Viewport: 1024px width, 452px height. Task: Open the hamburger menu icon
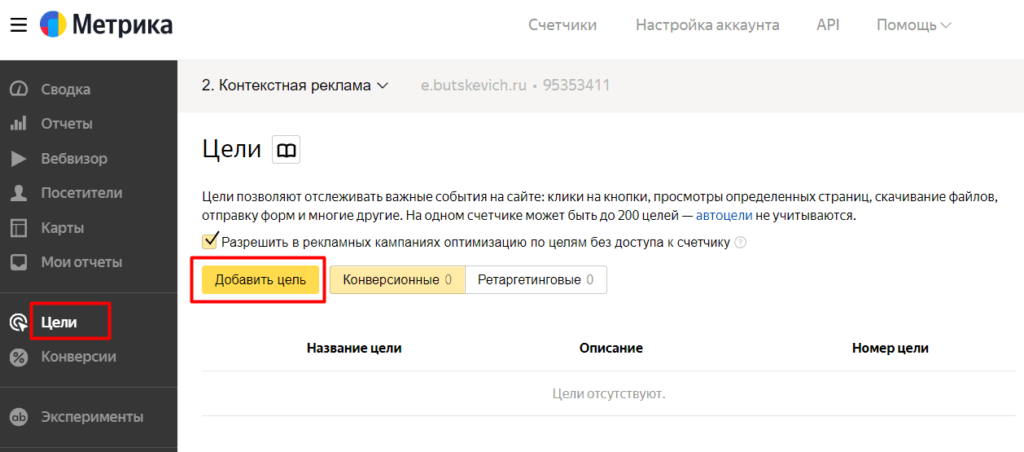pyautogui.click(x=18, y=25)
